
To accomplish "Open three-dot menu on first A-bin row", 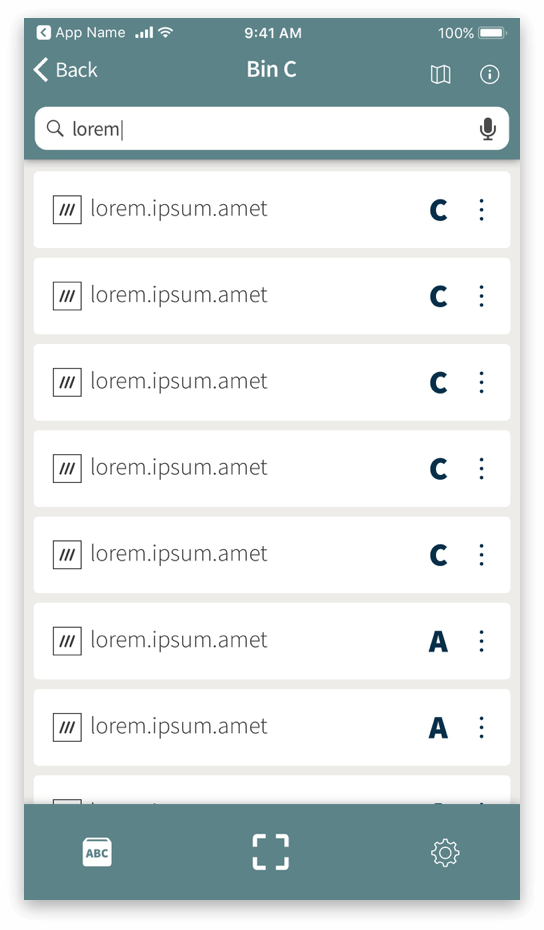I will [x=481, y=641].
